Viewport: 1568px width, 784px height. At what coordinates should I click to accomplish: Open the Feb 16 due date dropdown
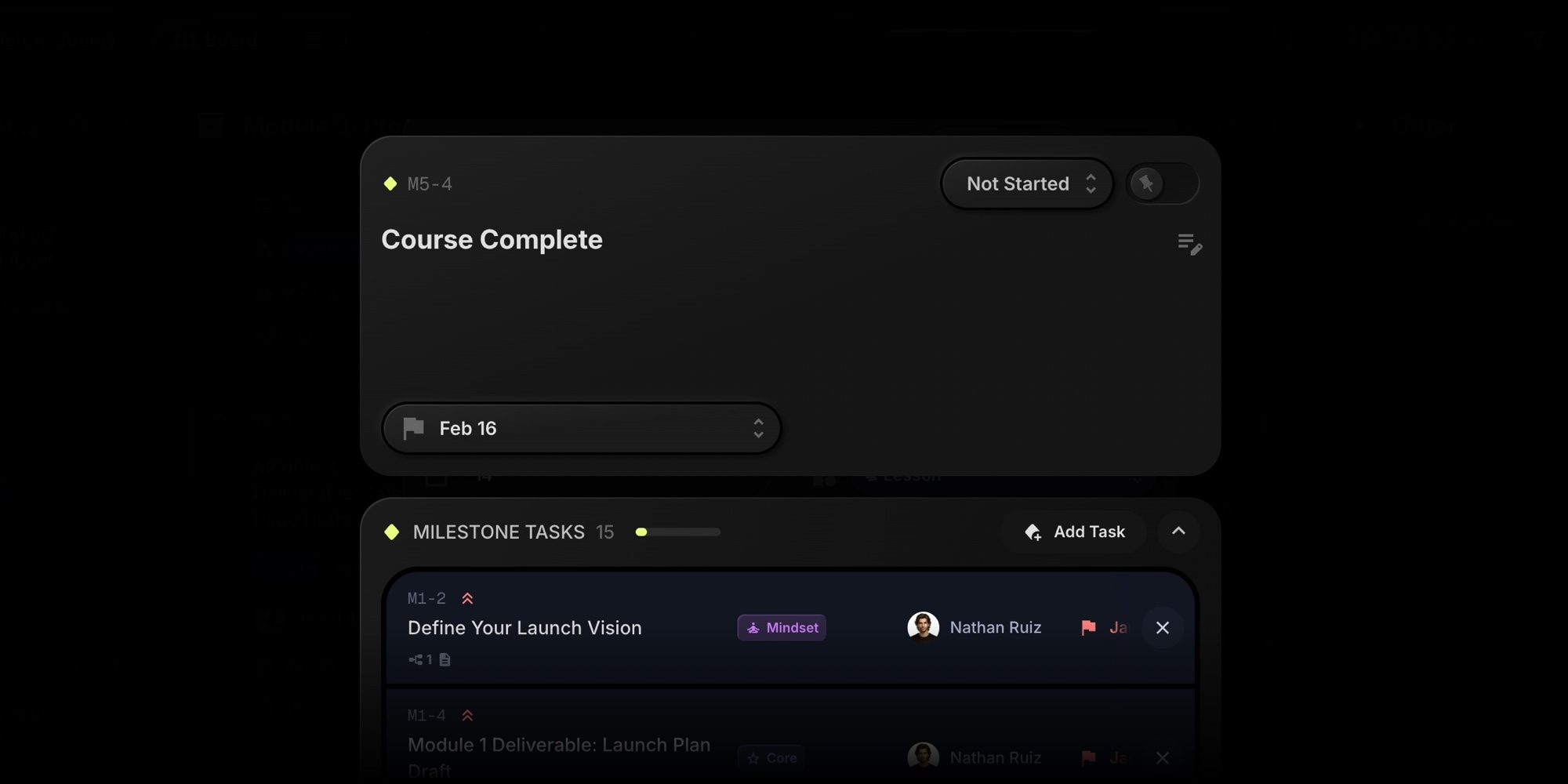click(x=582, y=428)
